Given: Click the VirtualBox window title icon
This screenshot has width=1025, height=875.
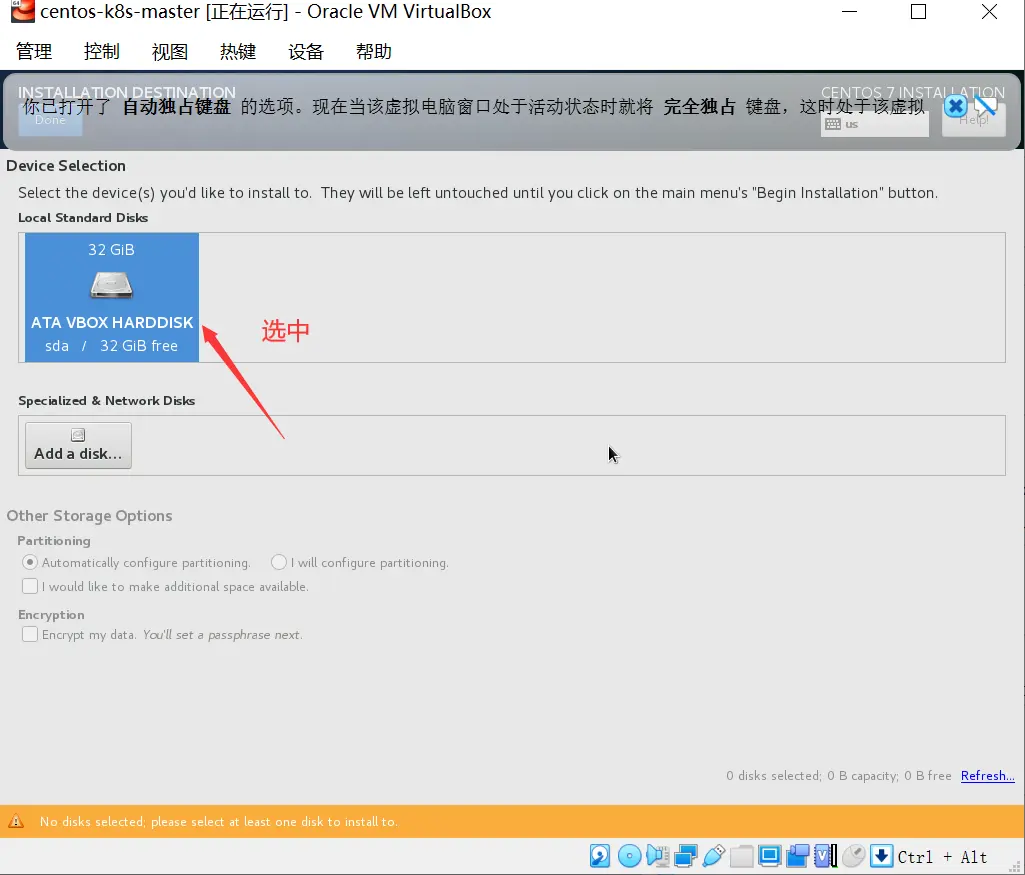Looking at the screenshot, I should [23, 11].
